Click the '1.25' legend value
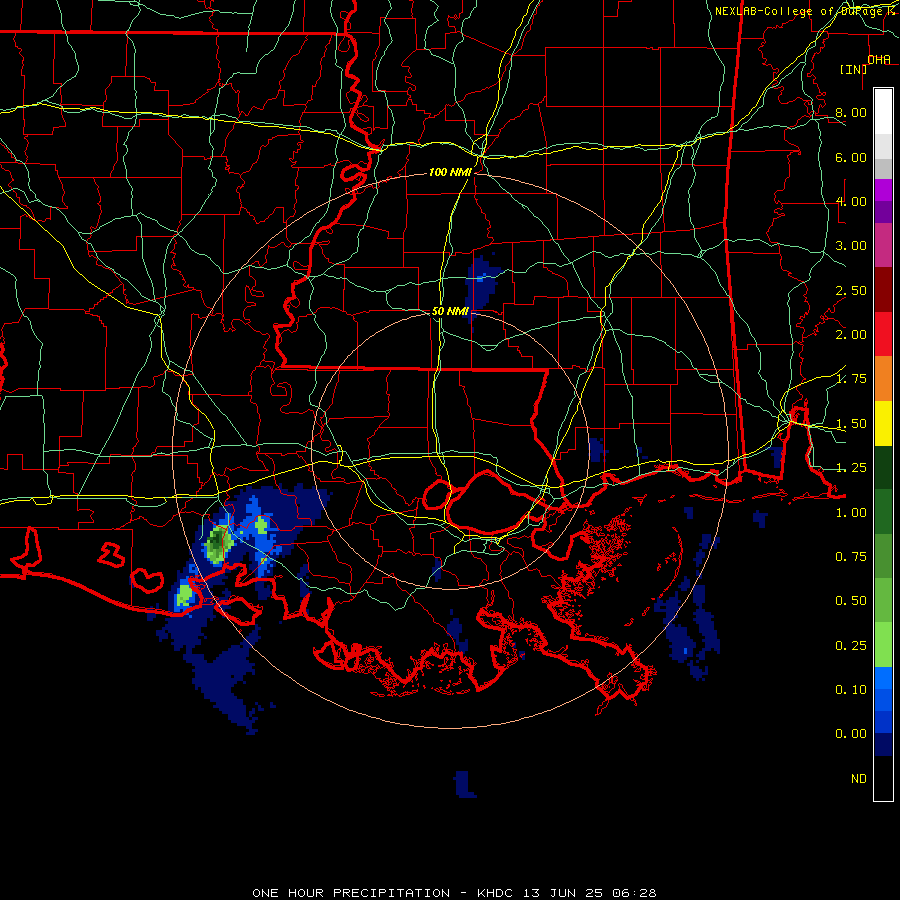 (851, 468)
